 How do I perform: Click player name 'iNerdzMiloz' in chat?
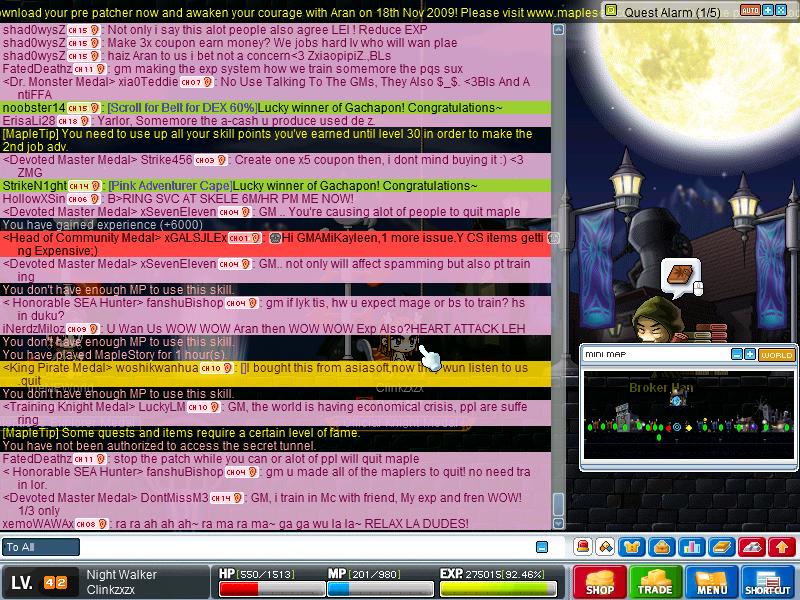(x=34, y=329)
